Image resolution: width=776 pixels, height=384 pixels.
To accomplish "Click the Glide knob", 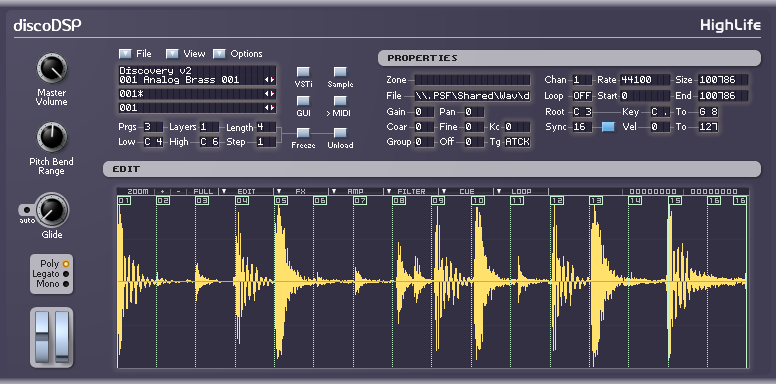I will 51,209.
